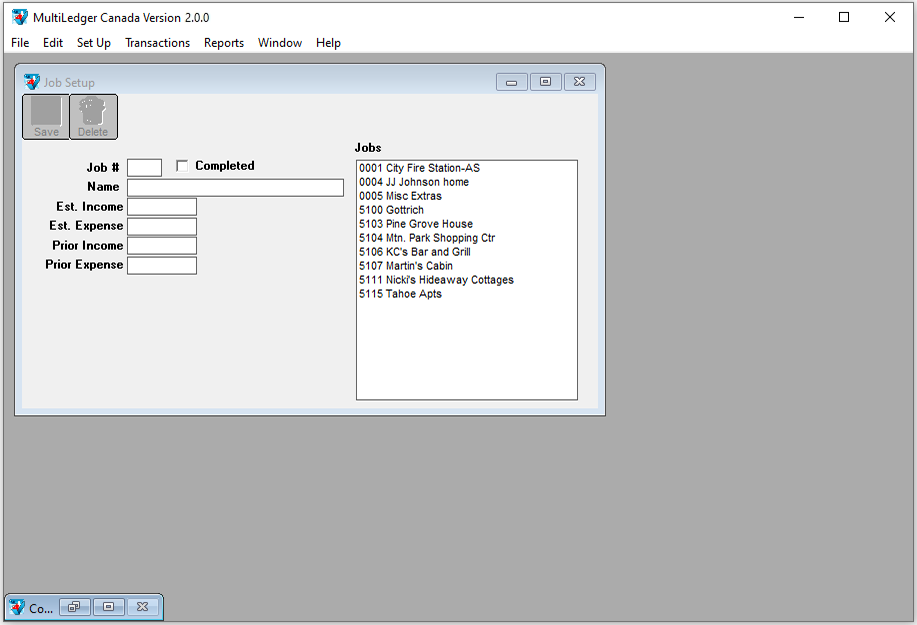Click the Job # input field

click(144, 168)
